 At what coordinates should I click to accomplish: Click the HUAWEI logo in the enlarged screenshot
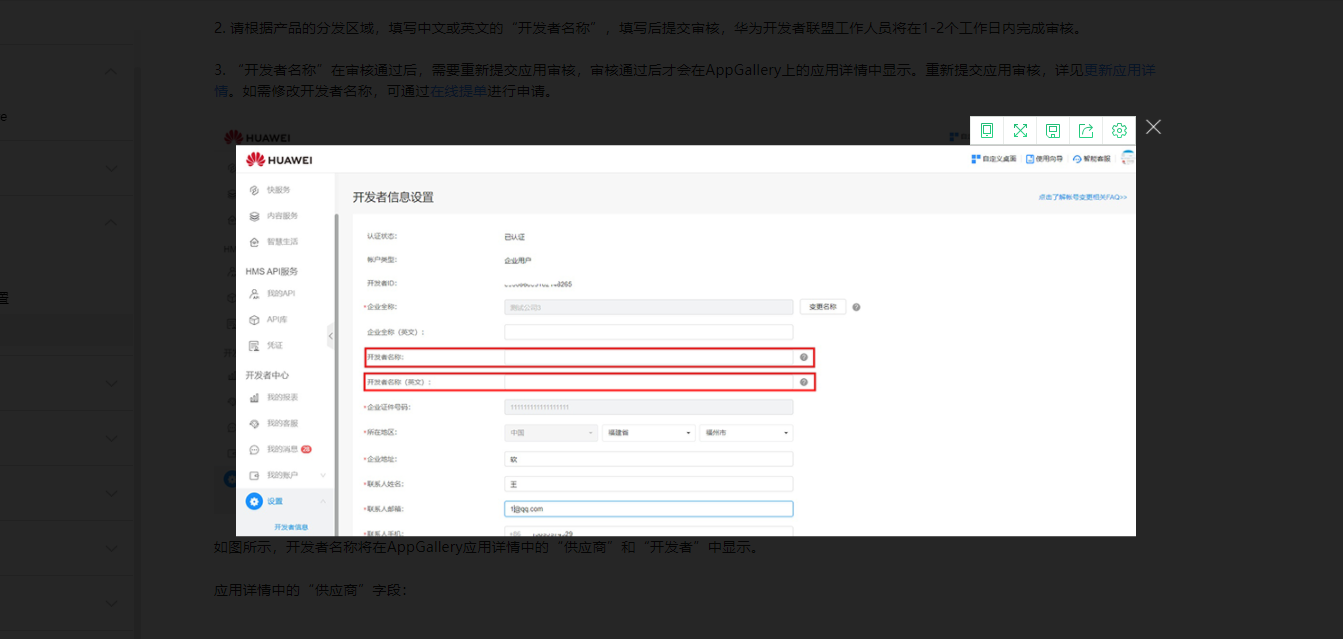tap(279, 160)
